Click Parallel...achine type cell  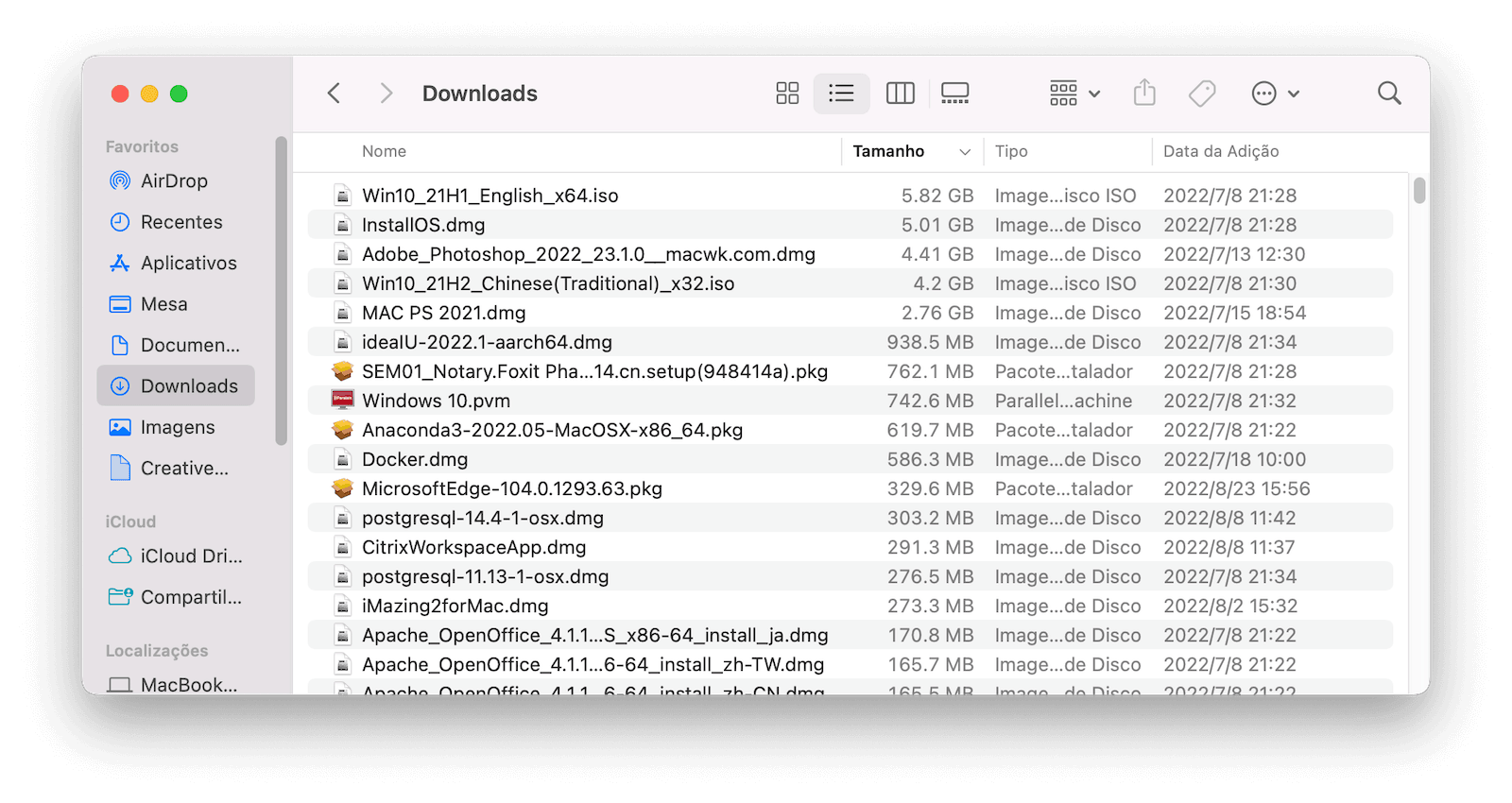pyautogui.click(x=1063, y=401)
